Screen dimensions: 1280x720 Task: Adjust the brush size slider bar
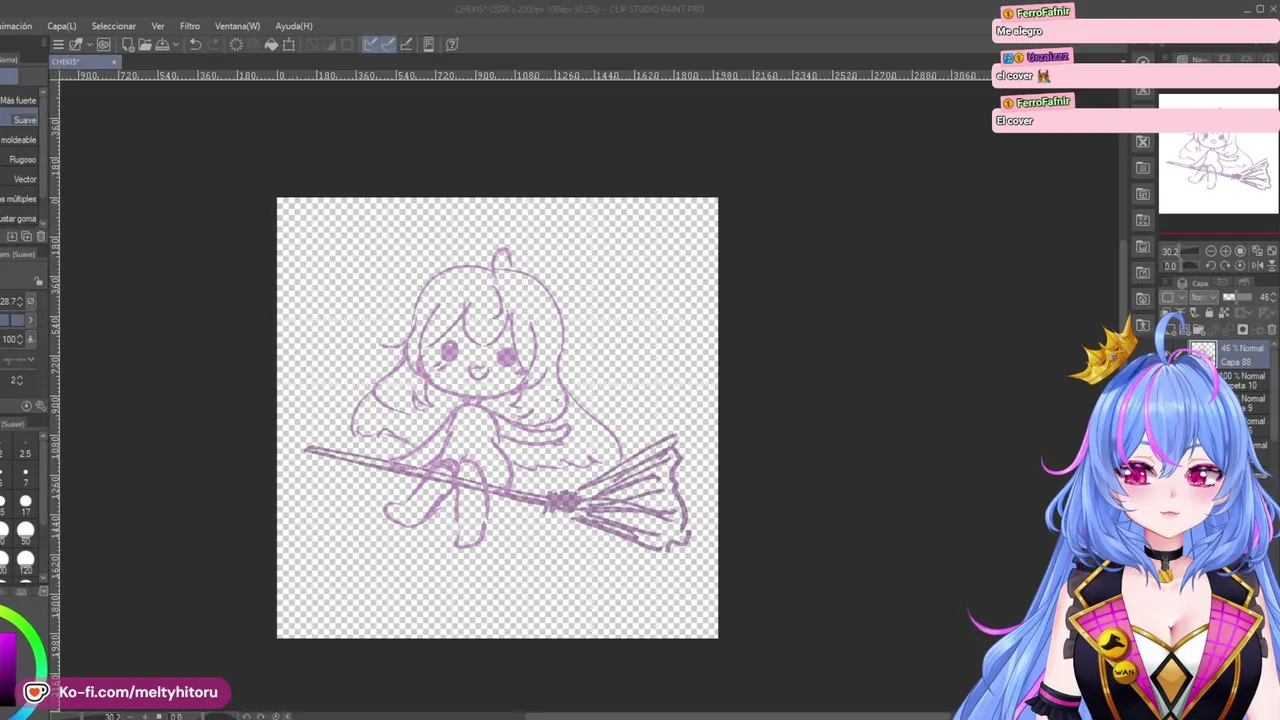tap(12, 320)
